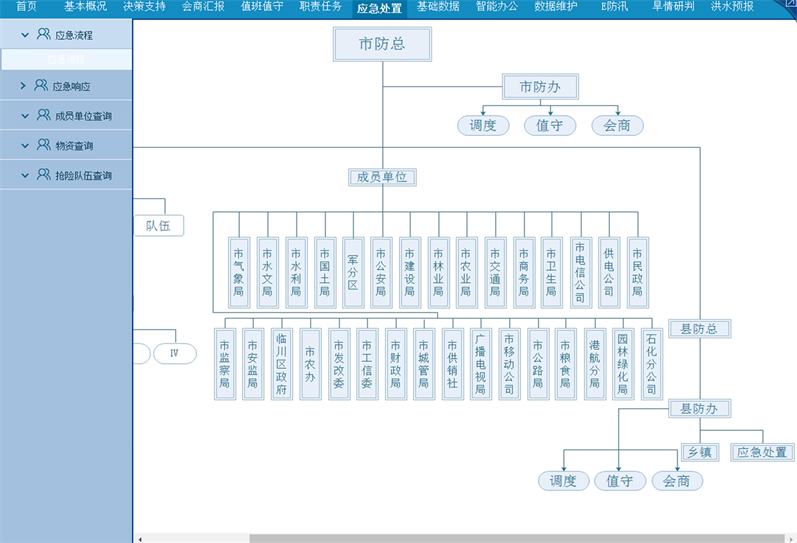Collapse the 物资查询 section chevron
The height and width of the screenshot is (543, 797).
(24, 145)
